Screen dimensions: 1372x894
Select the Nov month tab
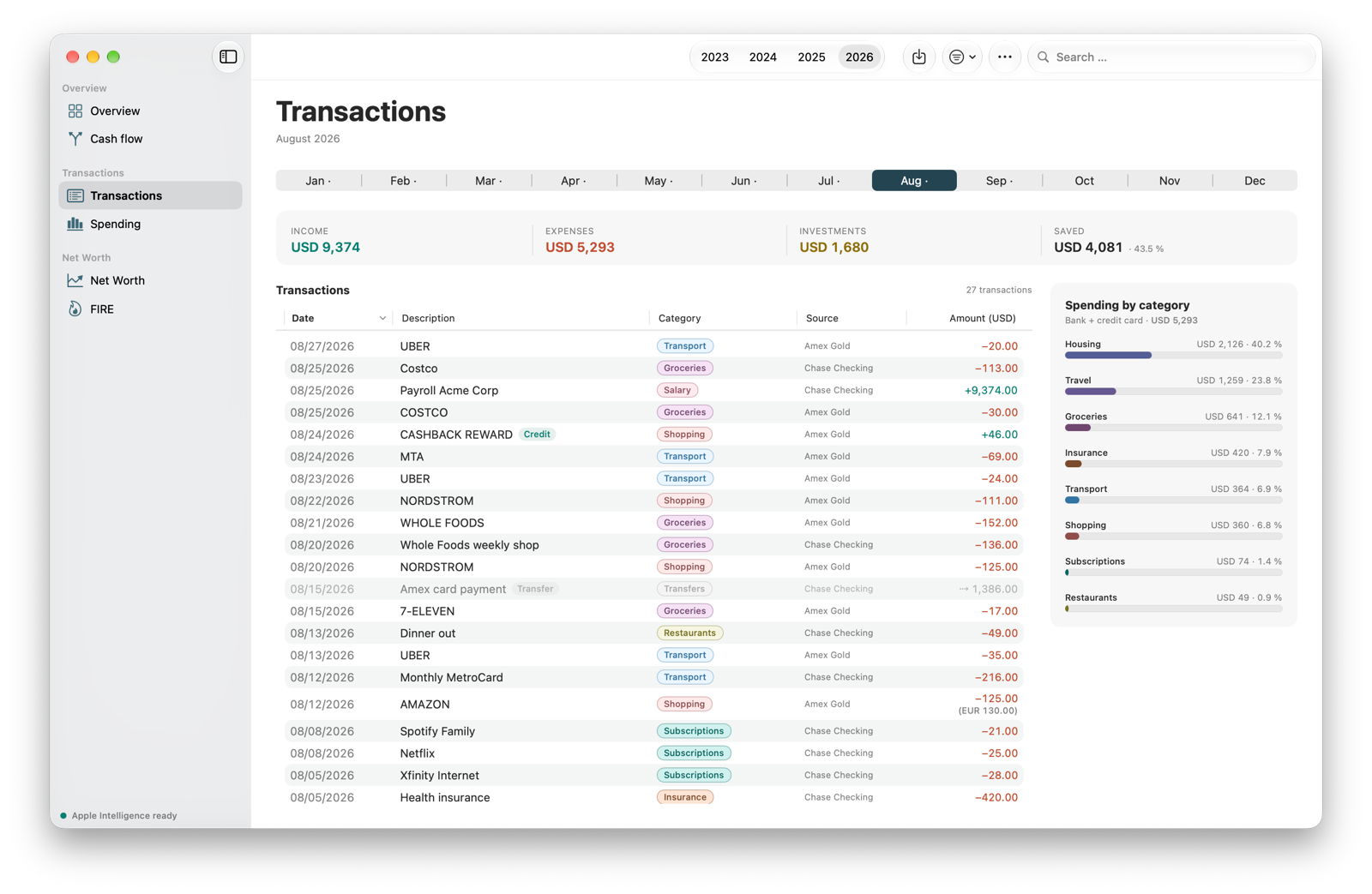click(x=1170, y=181)
